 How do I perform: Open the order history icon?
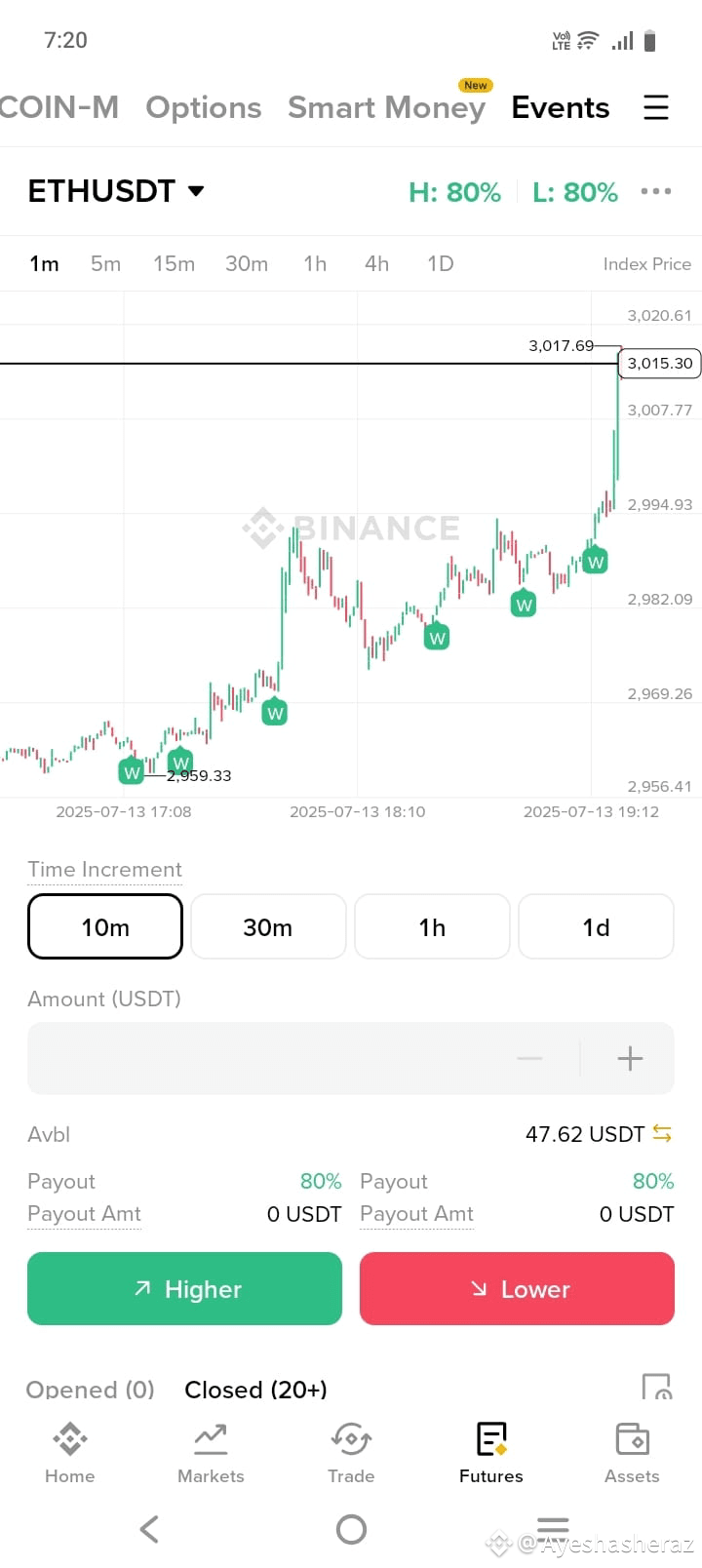(657, 1387)
